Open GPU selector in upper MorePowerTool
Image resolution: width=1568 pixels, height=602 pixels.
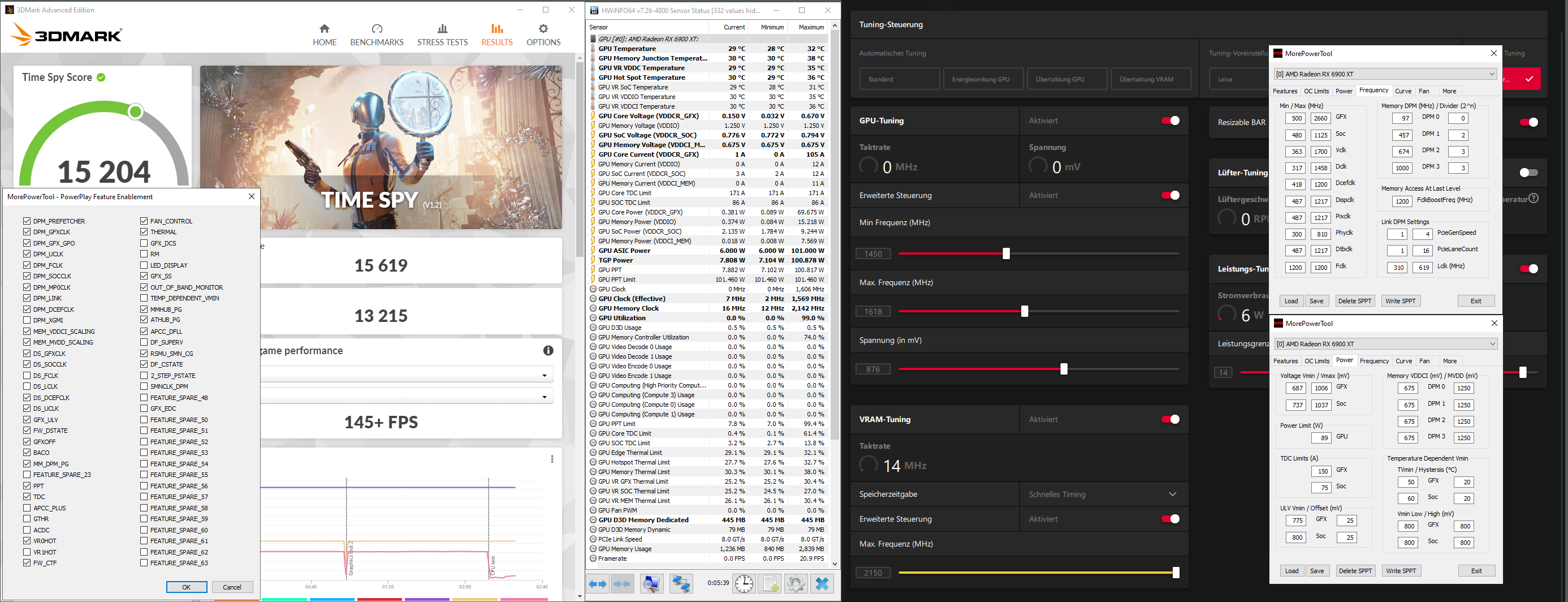coord(1385,74)
